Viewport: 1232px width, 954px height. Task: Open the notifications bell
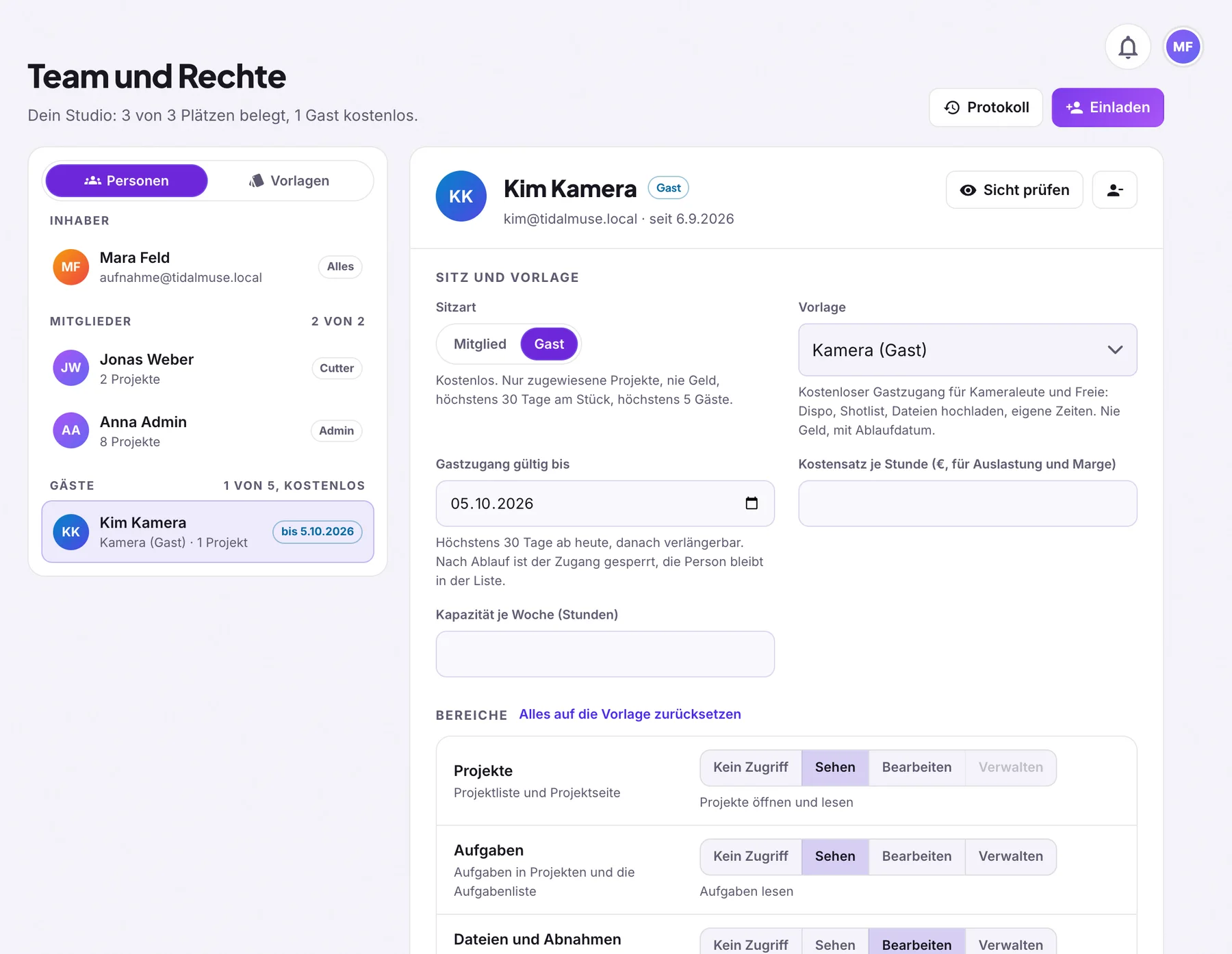click(1128, 47)
